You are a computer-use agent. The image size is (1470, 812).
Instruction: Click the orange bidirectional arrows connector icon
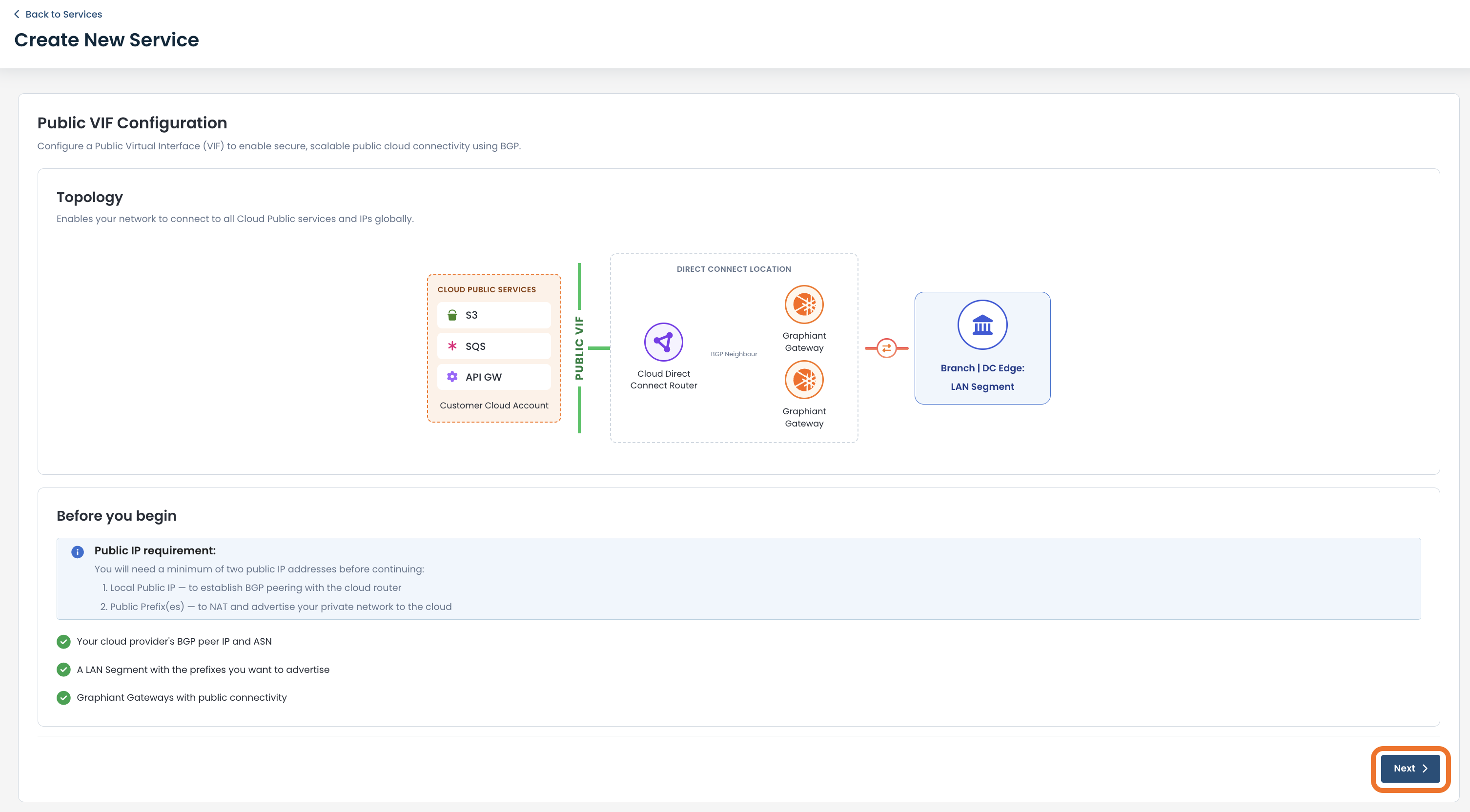coord(886,347)
